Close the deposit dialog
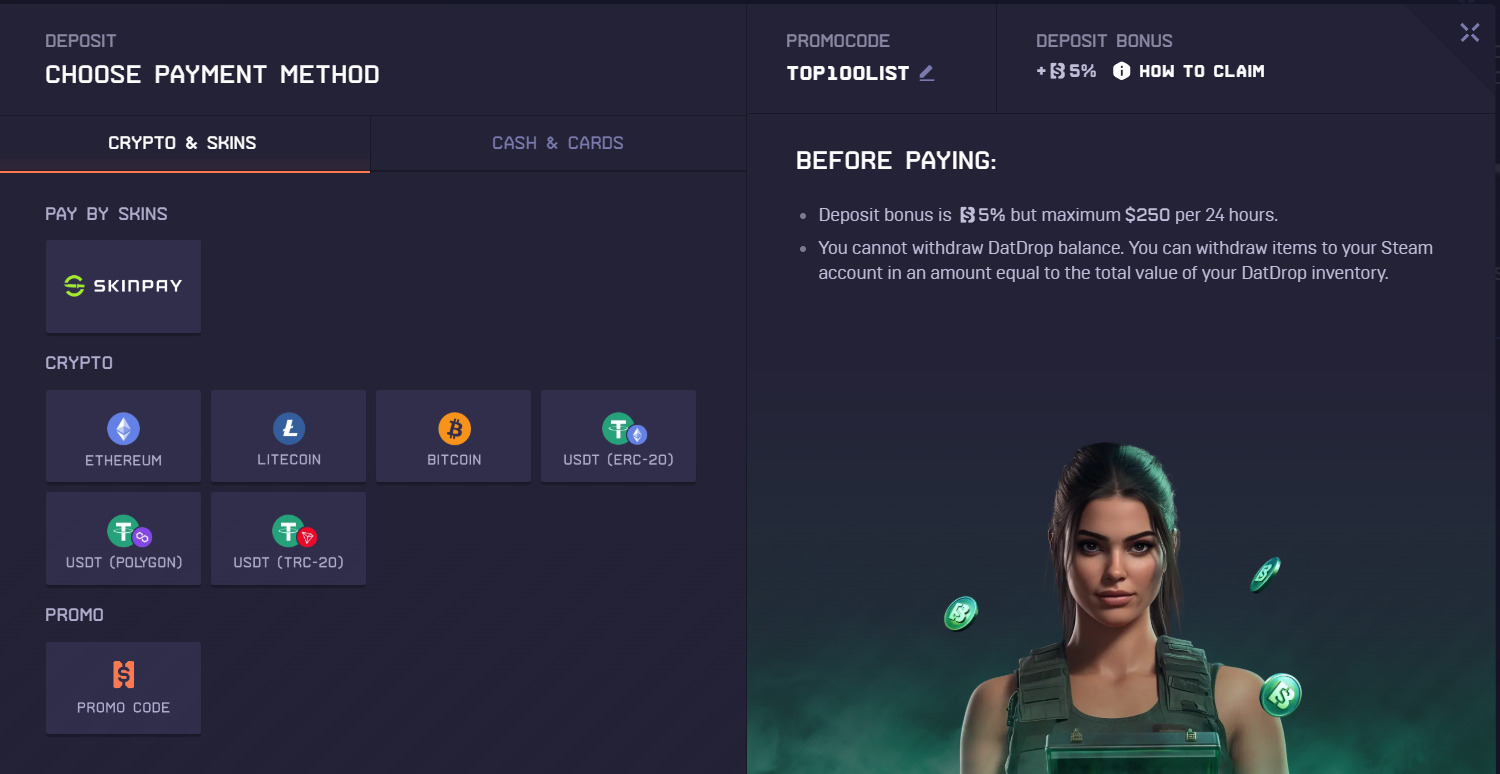Image resolution: width=1500 pixels, height=774 pixels. 1469,32
